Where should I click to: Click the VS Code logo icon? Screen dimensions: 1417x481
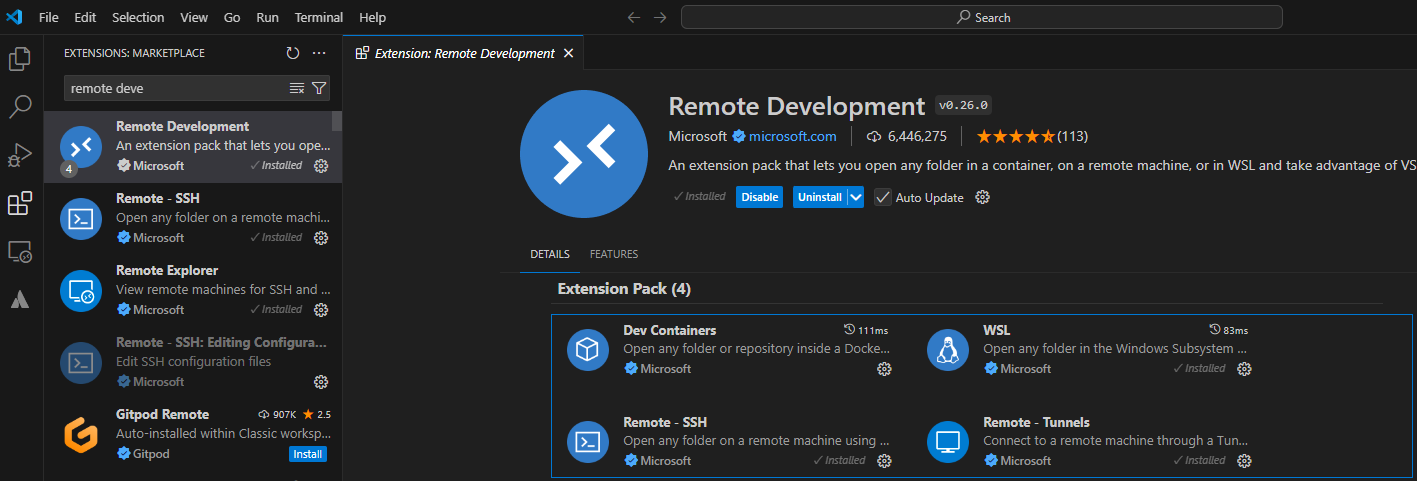(x=14, y=17)
